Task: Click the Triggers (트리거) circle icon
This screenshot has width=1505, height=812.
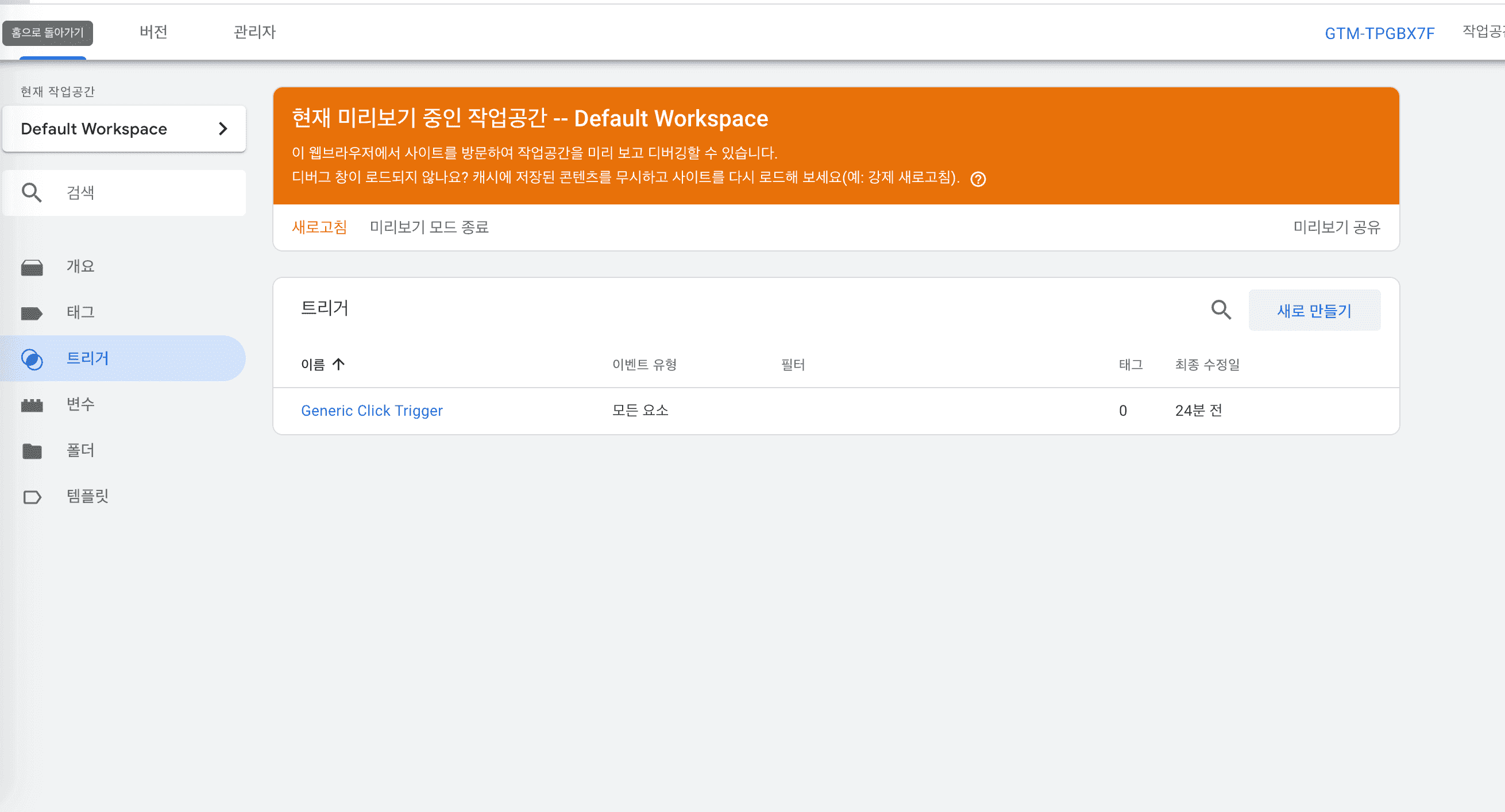Action: (x=32, y=359)
